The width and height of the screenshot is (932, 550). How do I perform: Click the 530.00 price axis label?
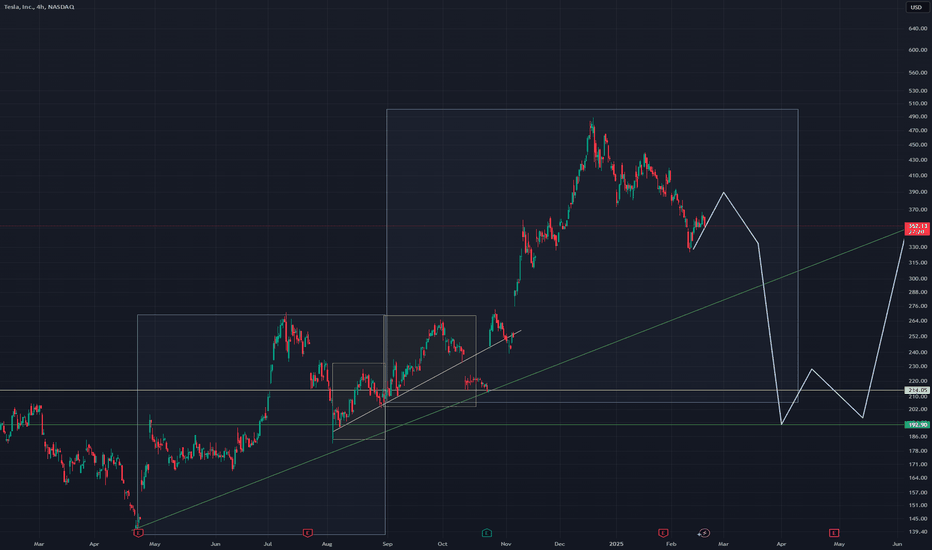(918, 90)
